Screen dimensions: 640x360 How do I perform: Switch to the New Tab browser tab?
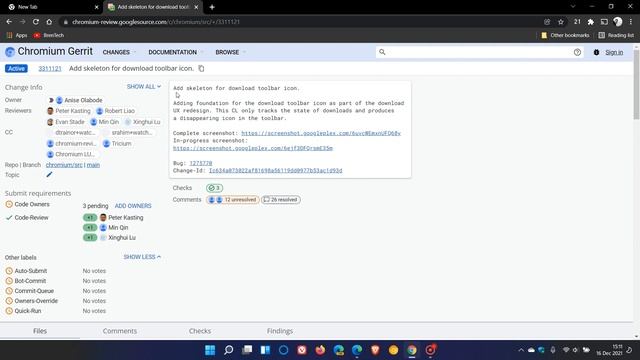(51, 7)
